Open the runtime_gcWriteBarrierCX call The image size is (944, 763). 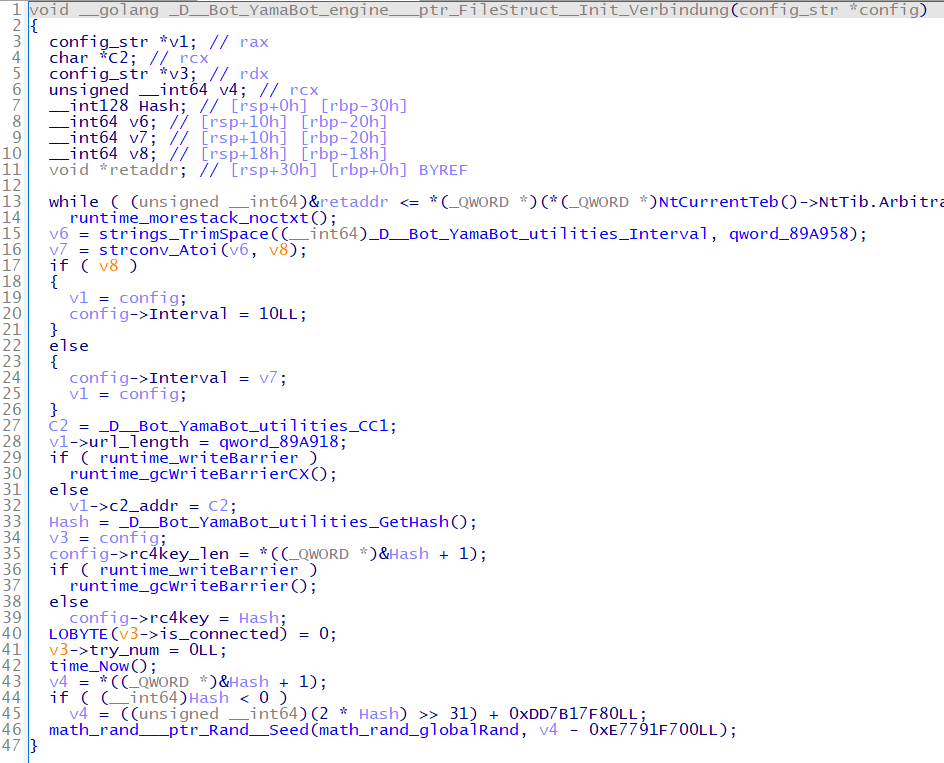tap(188, 474)
